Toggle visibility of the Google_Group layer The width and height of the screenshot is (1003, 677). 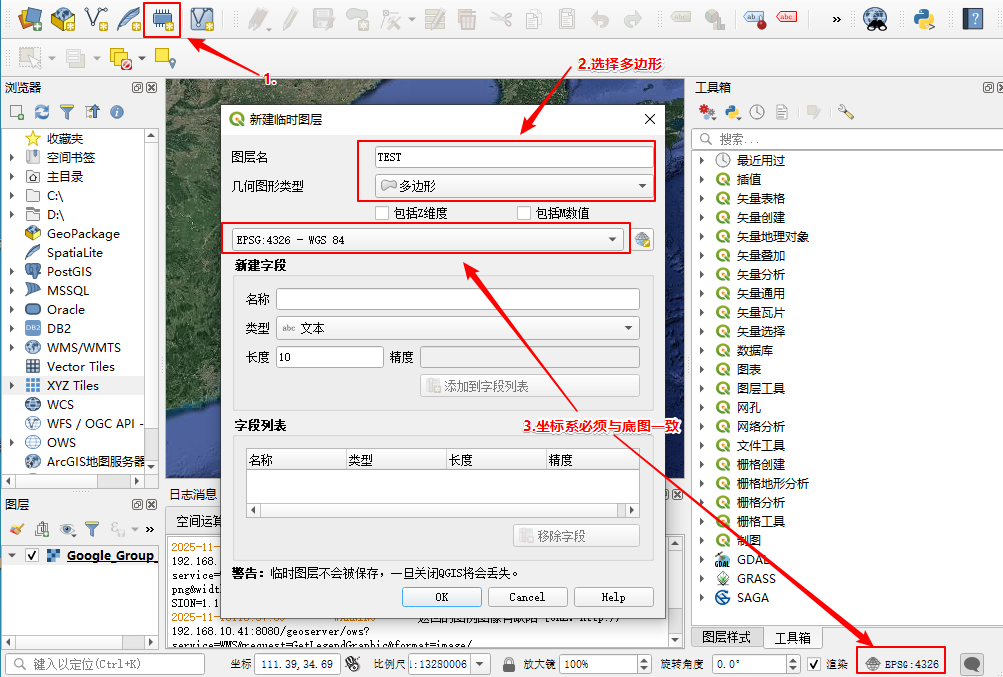pos(32,556)
